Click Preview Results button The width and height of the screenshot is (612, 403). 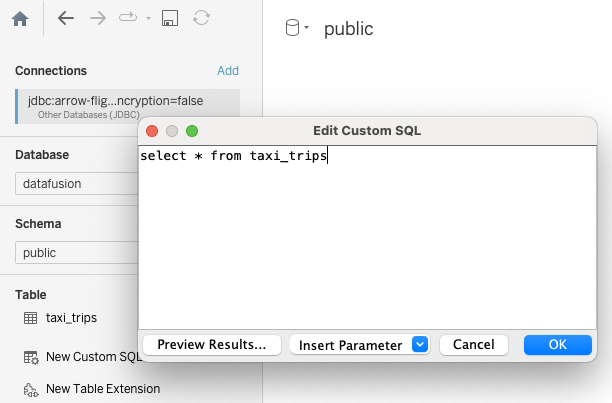pos(212,345)
